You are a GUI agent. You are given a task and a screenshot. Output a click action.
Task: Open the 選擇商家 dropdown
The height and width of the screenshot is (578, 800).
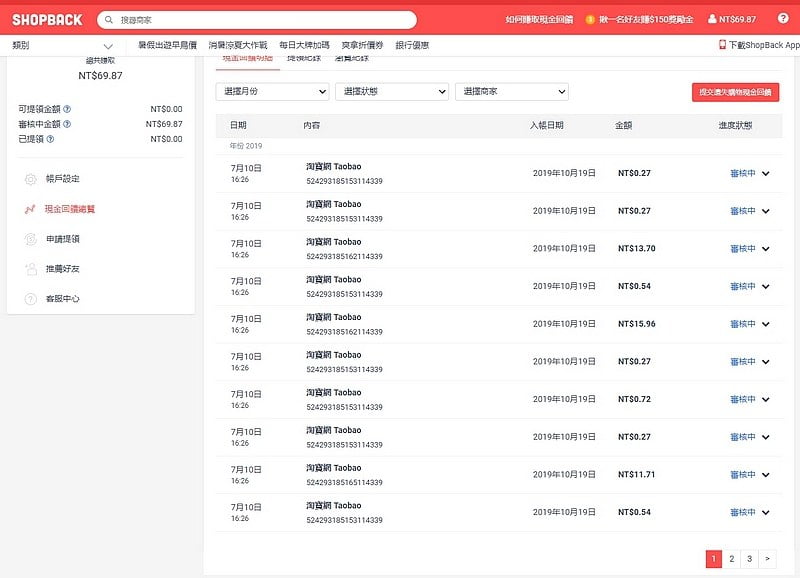(x=512, y=92)
